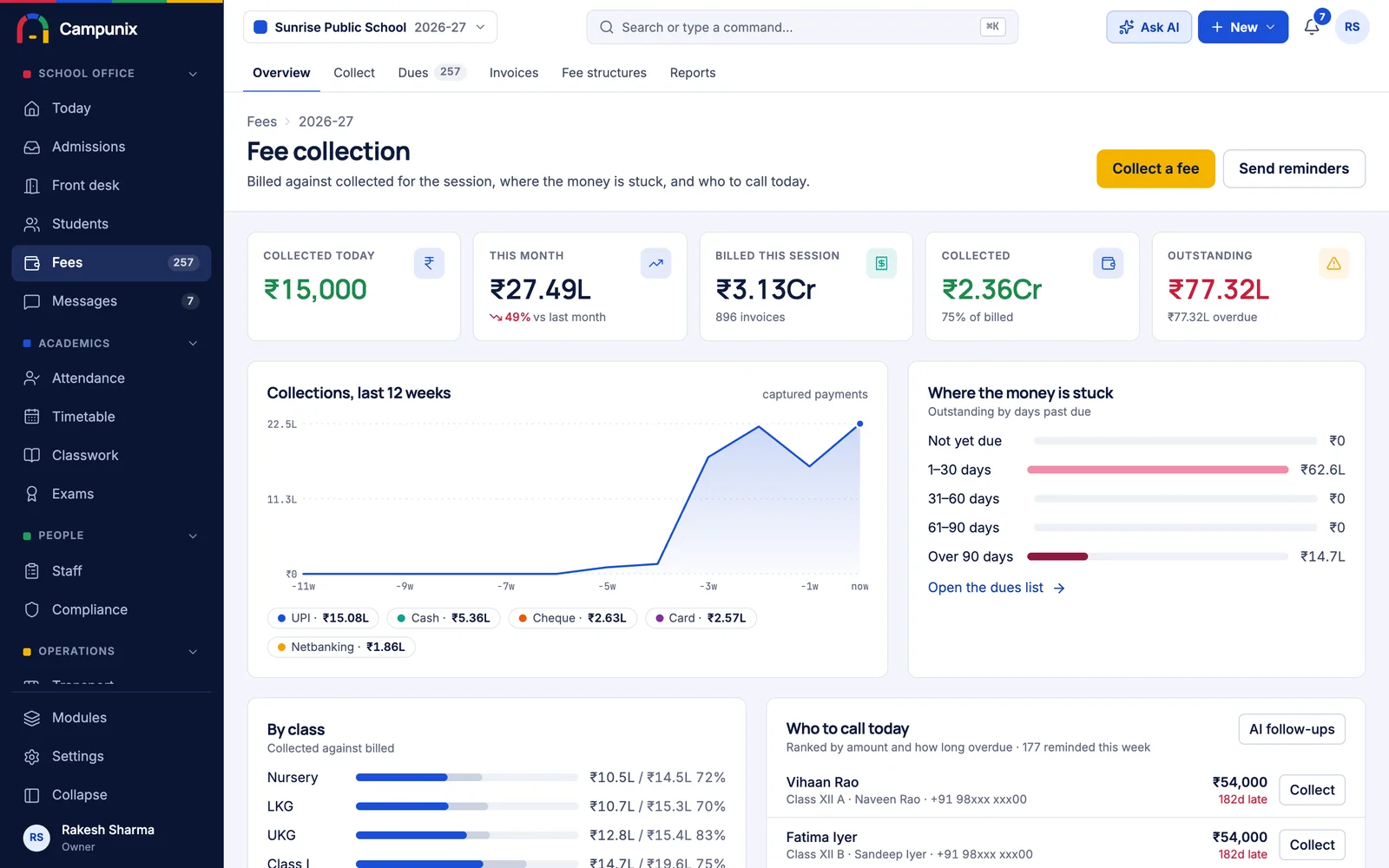1389x868 pixels.
Task: Open Ask AI assistant
Action: [x=1149, y=27]
